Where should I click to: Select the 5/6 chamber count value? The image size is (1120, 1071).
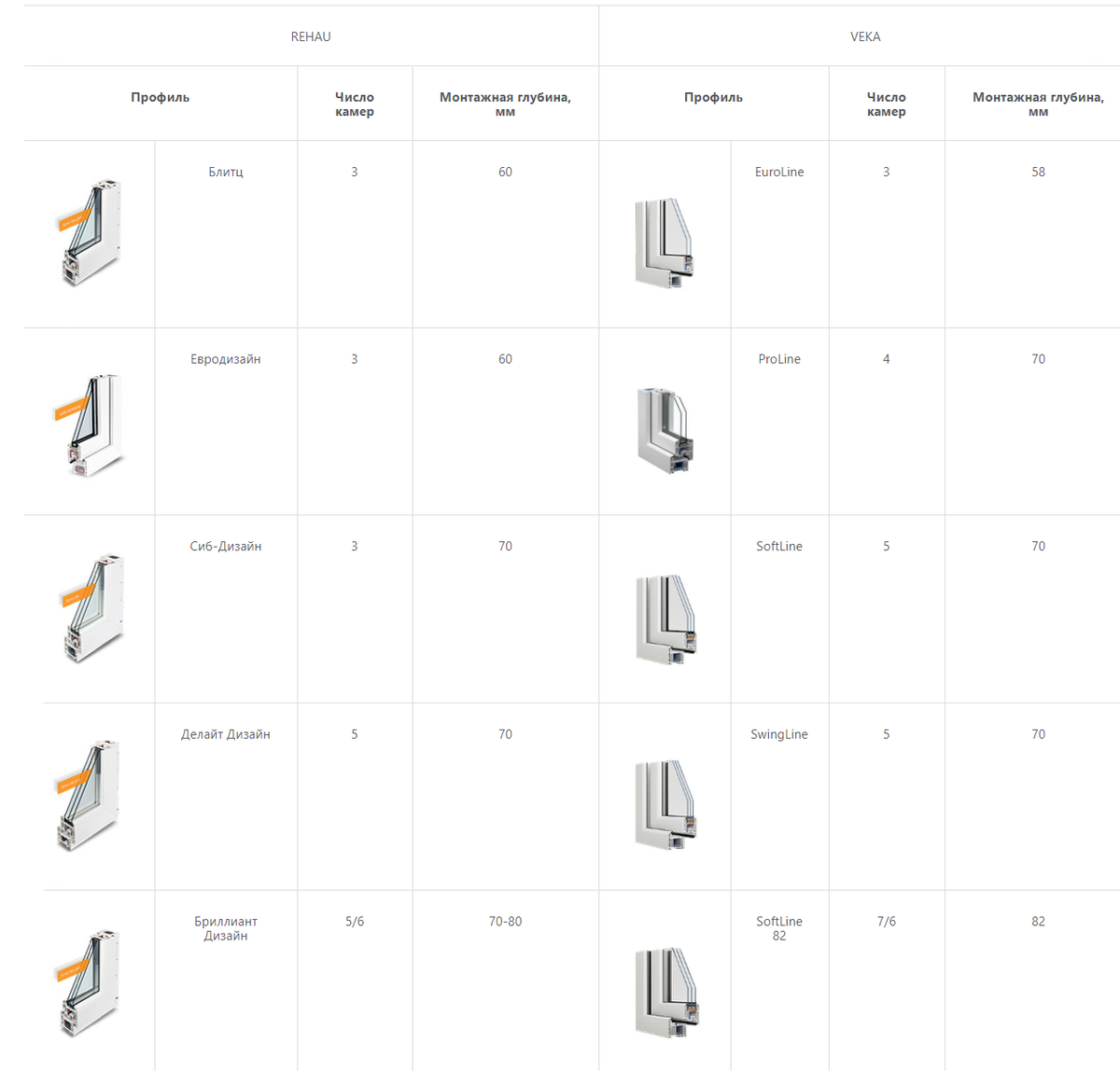355,921
